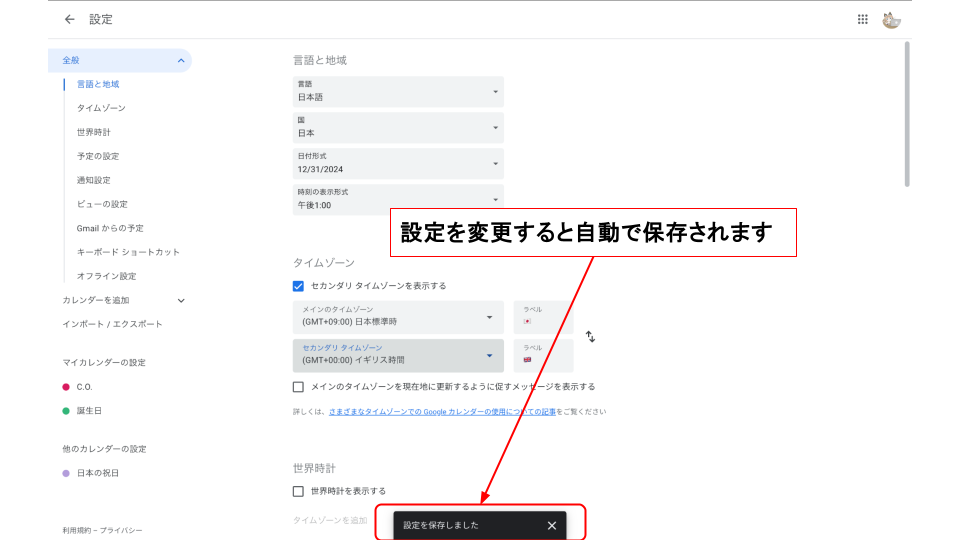This screenshot has width=960, height=540.
Task: Open the account profile avatar
Action: pyautogui.click(x=891, y=19)
